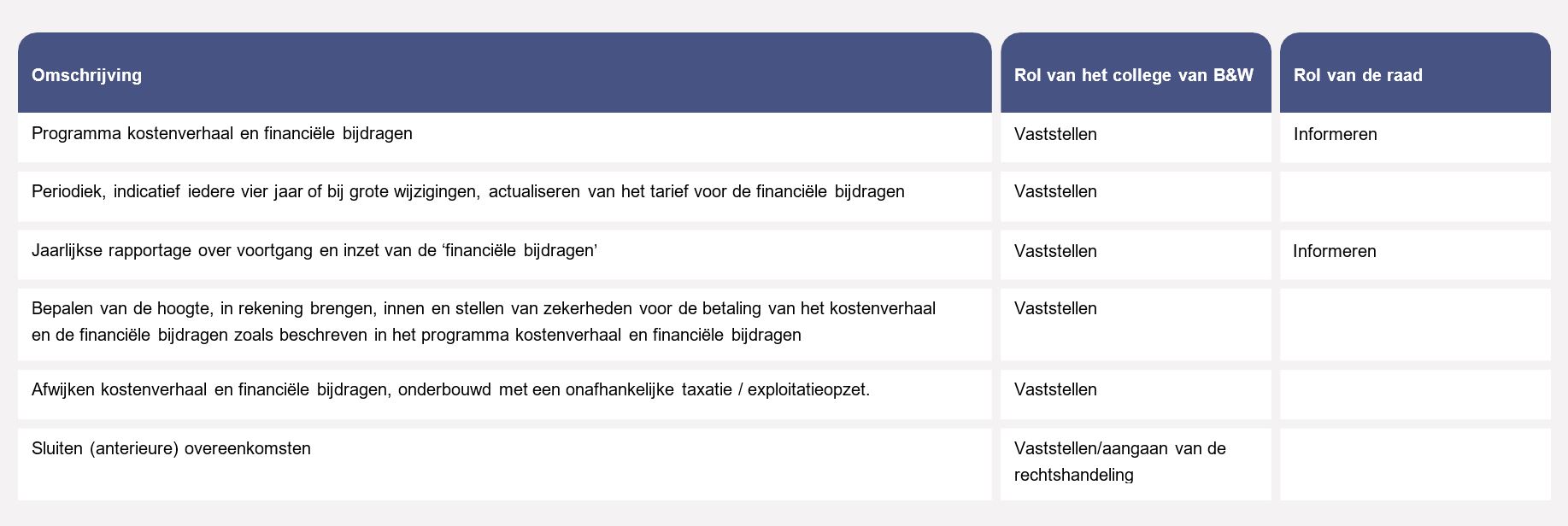Click the empty raad cell for Periodiek row
This screenshot has width=1568, height=526.
pyautogui.click(x=1414, y=196)
